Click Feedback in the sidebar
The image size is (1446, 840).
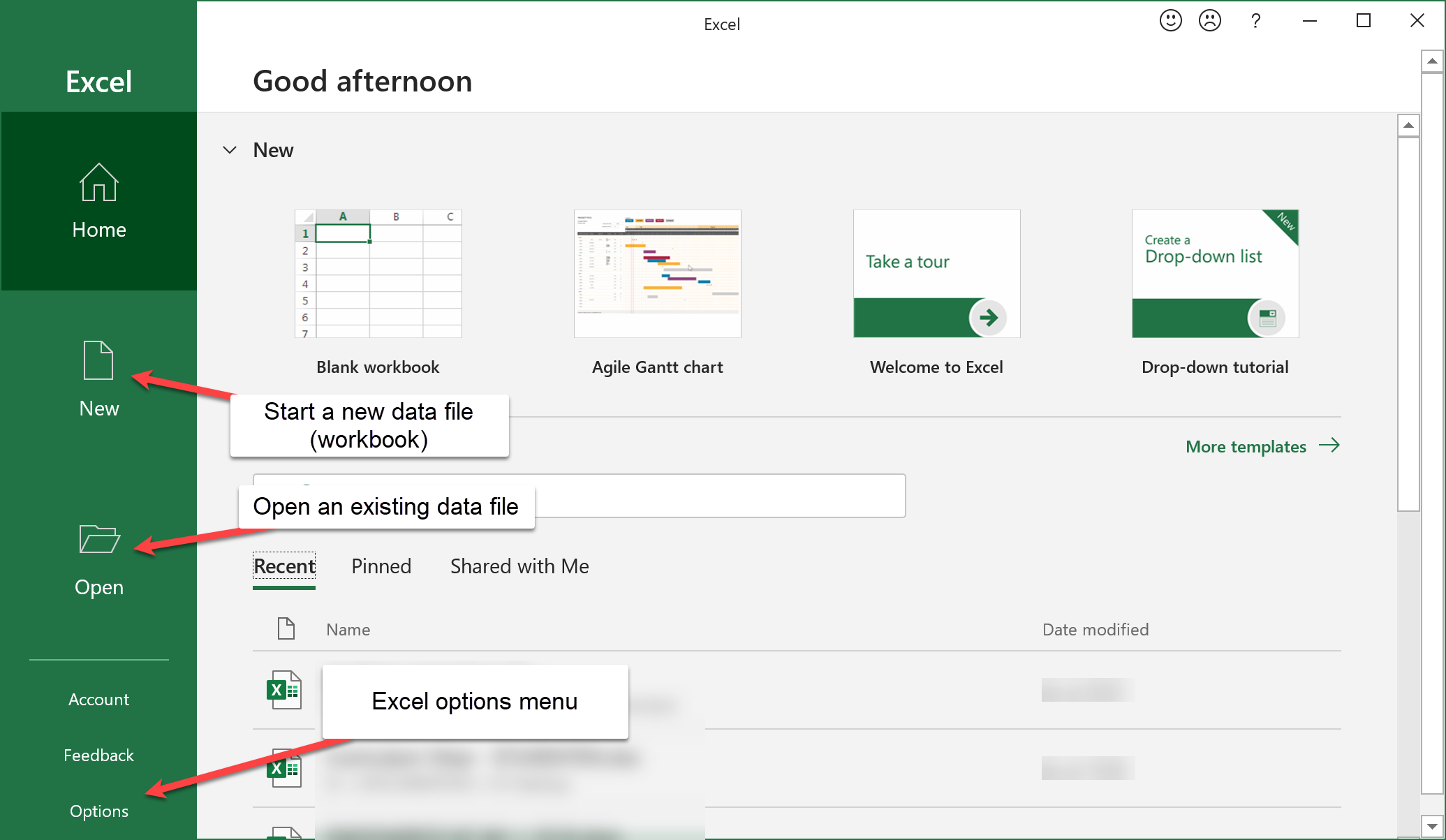click(x=98, y=756)
